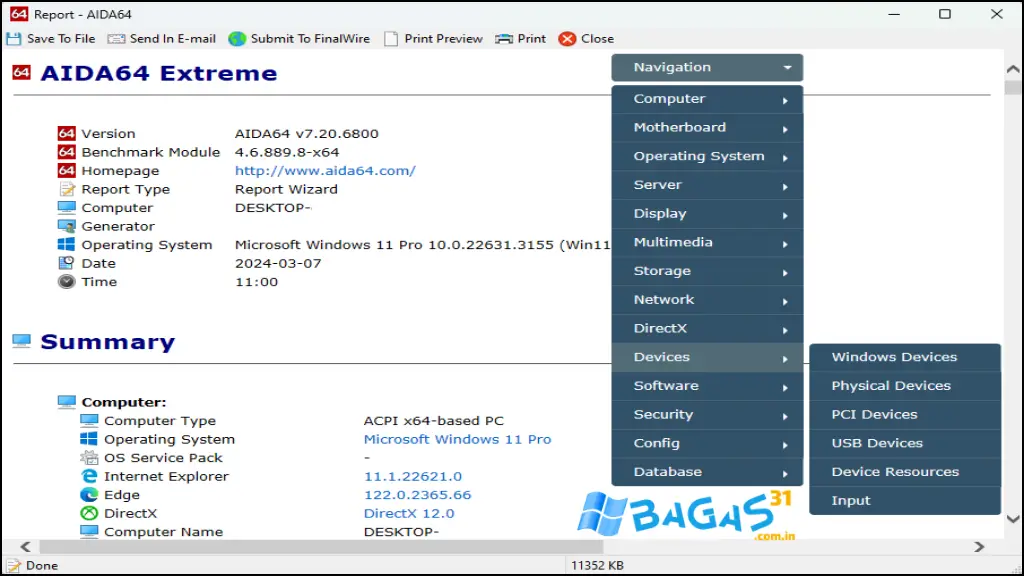The height and width of the screenshot is (576, 1024).
Task: Submit the report to FinalWire
Action: click(299, 38)
